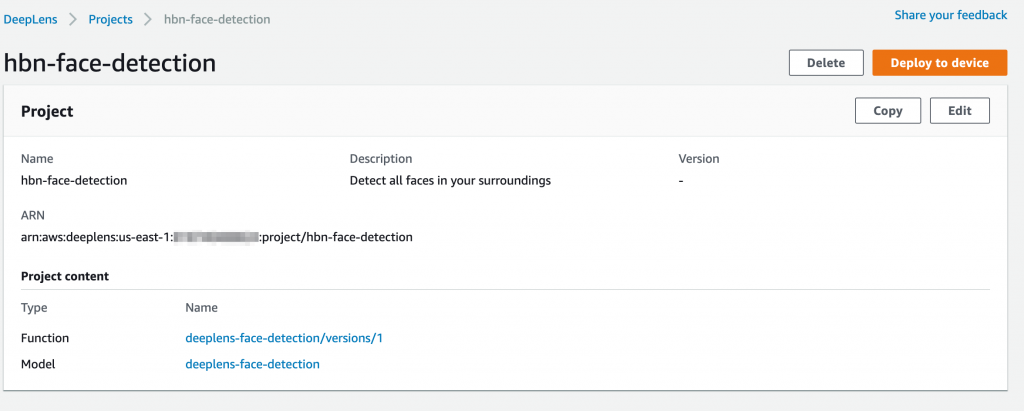The width and height of the screenshot is (1024, 411).
Task: Click the name value hbn-face-detection
Action: 74,181
